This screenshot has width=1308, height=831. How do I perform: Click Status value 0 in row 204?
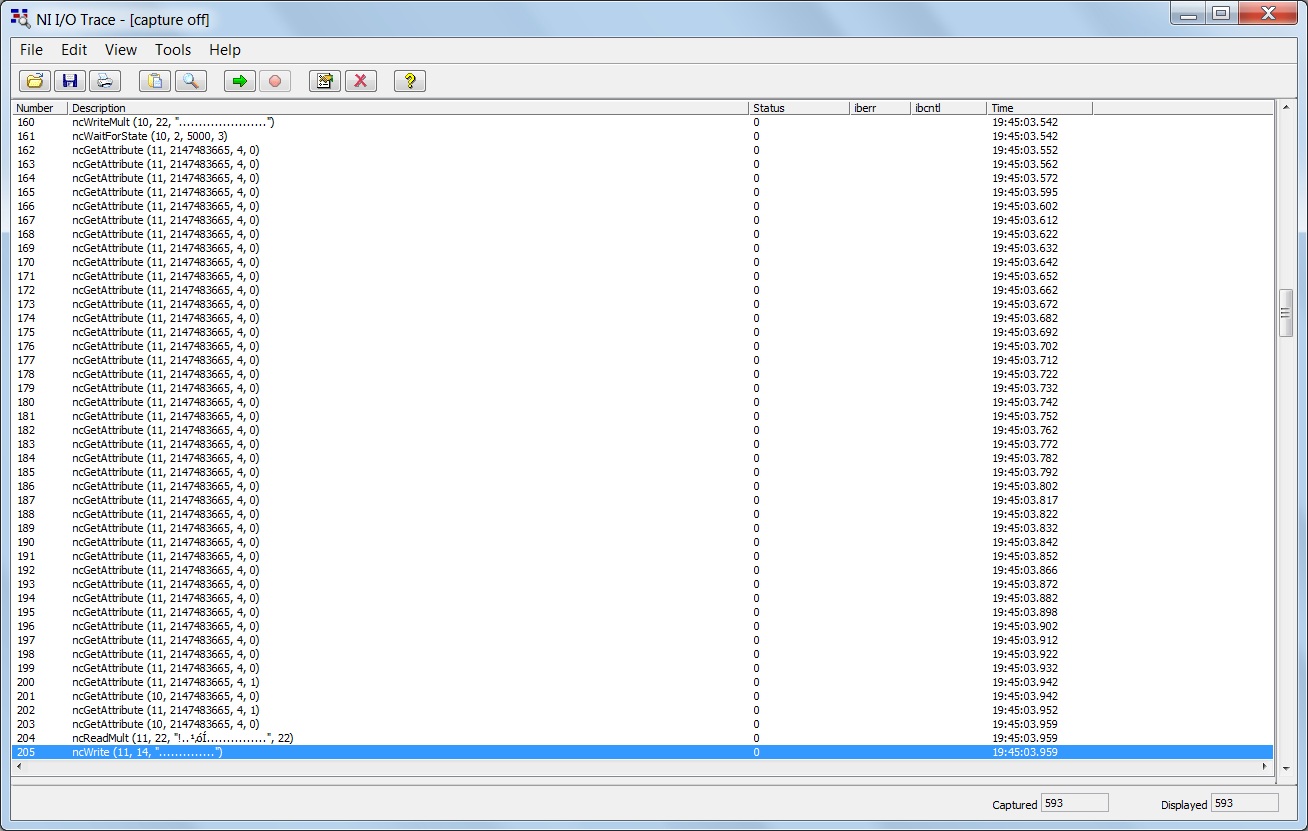[756, 738]
